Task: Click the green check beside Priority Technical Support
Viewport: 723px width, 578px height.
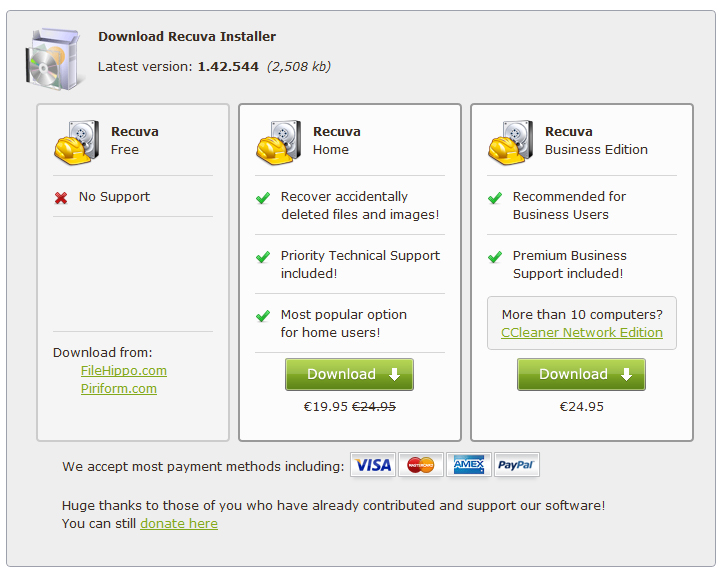Action: click(x=263, y=257)
